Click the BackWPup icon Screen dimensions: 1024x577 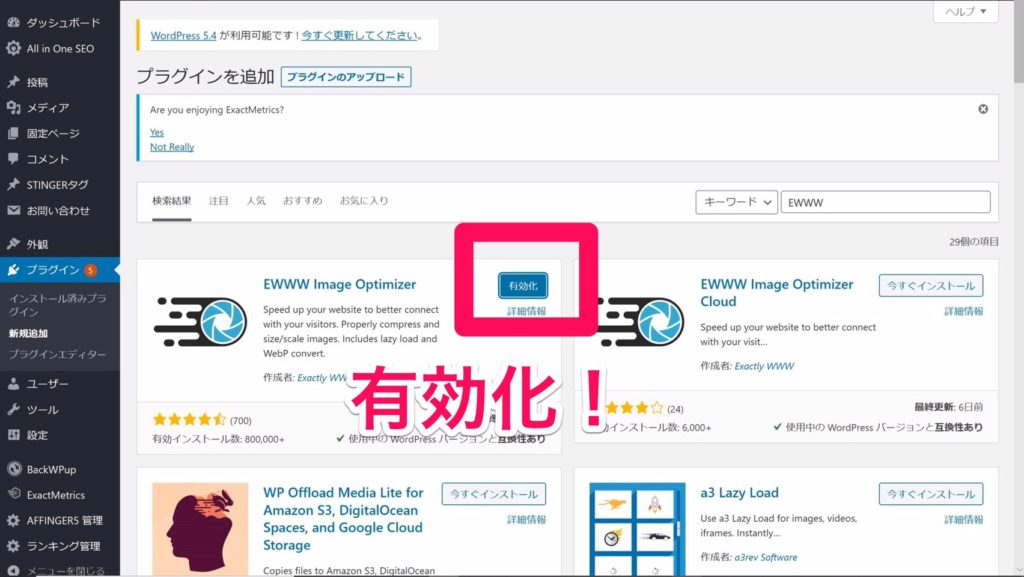(x=14, y=469)
